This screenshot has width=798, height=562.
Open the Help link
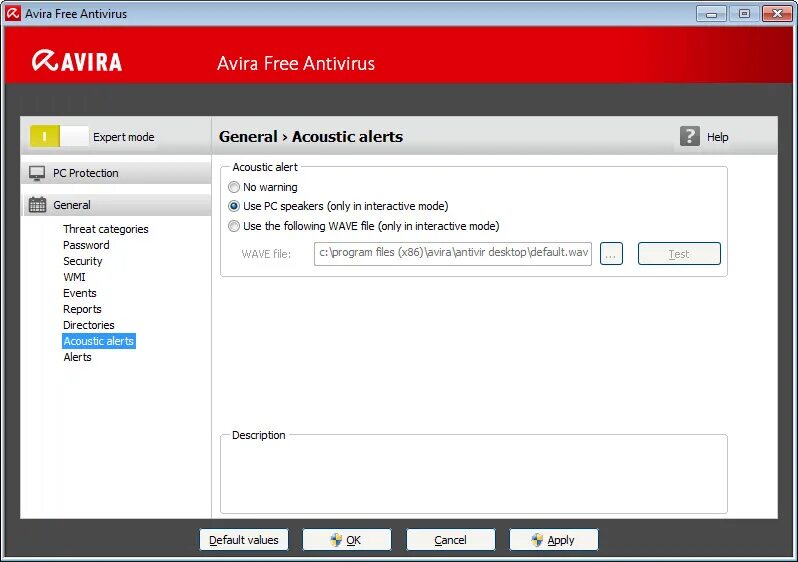[718, 137]
